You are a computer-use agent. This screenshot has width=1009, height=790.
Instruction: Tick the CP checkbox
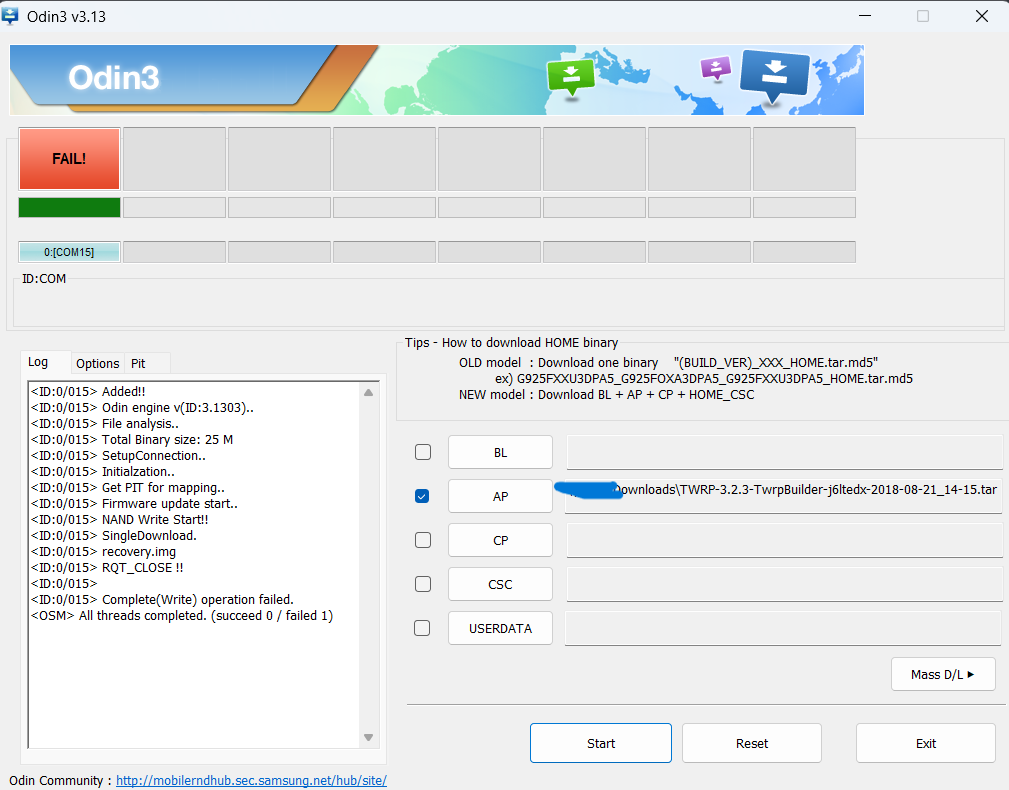[x=423, y=540]
